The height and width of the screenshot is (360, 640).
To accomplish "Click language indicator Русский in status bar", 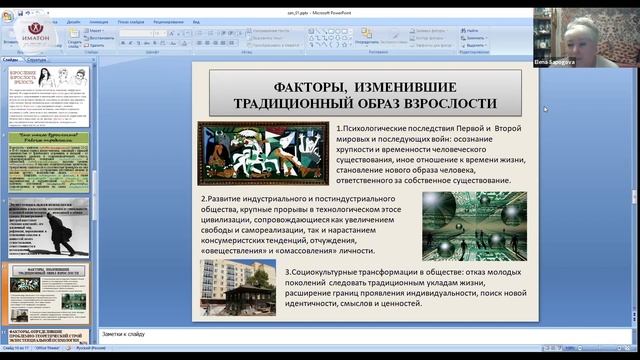I will 91,348.
